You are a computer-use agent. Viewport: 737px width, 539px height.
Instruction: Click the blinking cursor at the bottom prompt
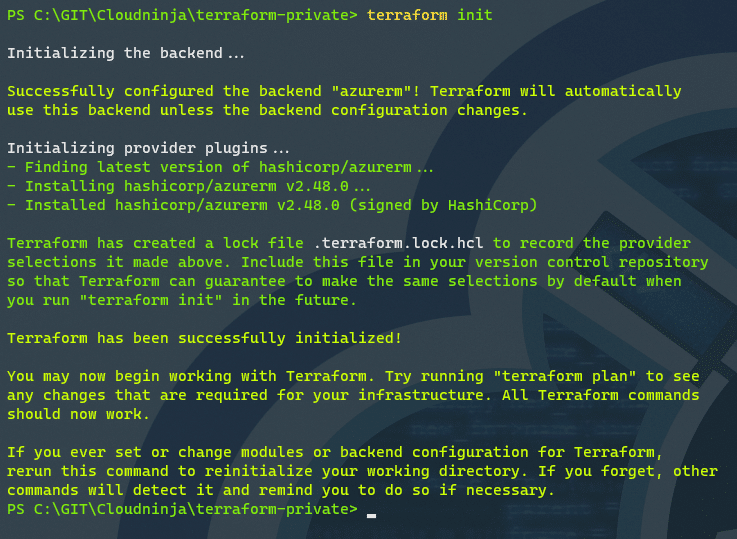(371, 516)
